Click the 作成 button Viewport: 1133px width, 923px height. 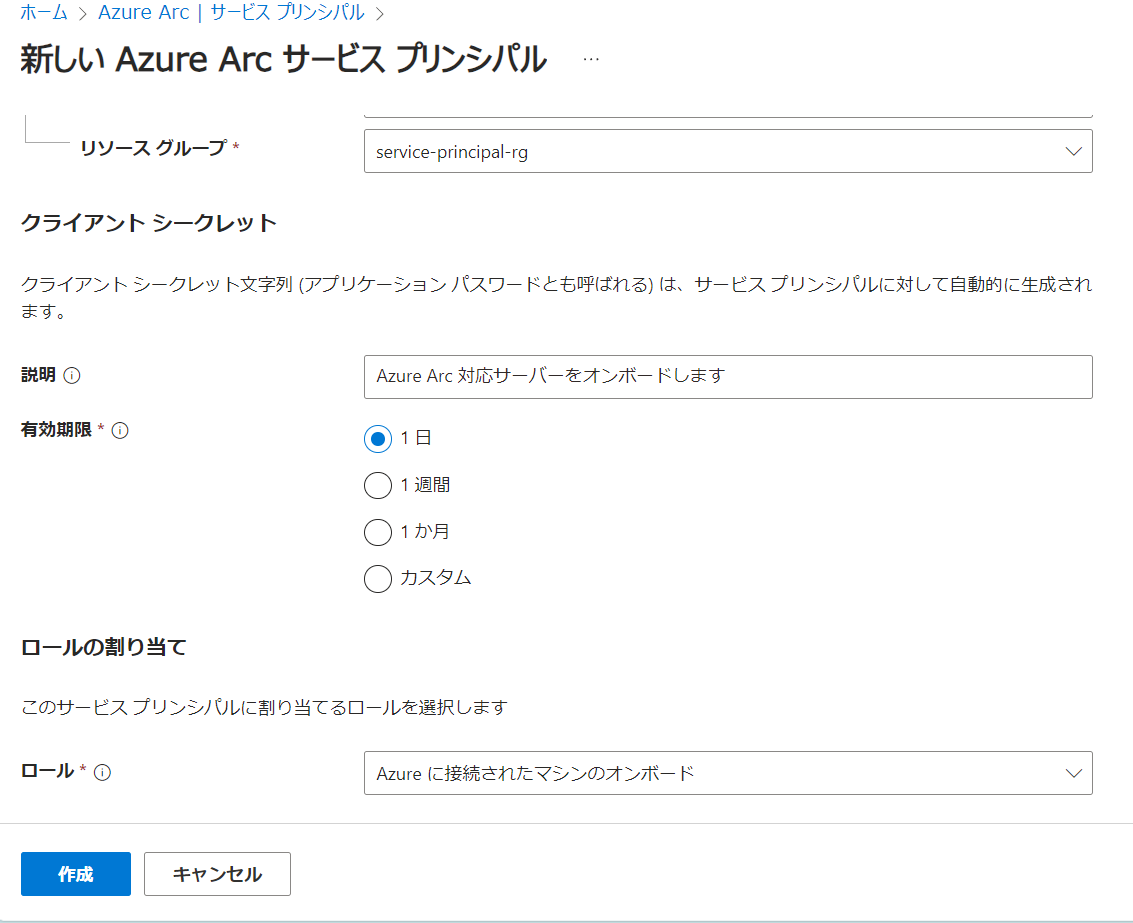pyautogui.click(x=76, y=874)
